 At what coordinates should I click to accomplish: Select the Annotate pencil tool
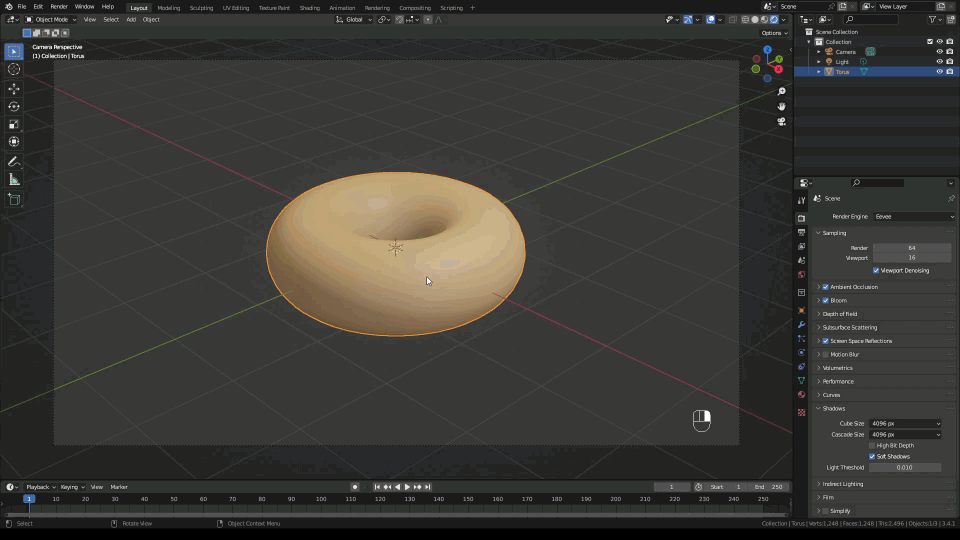(x=14, y=161)
